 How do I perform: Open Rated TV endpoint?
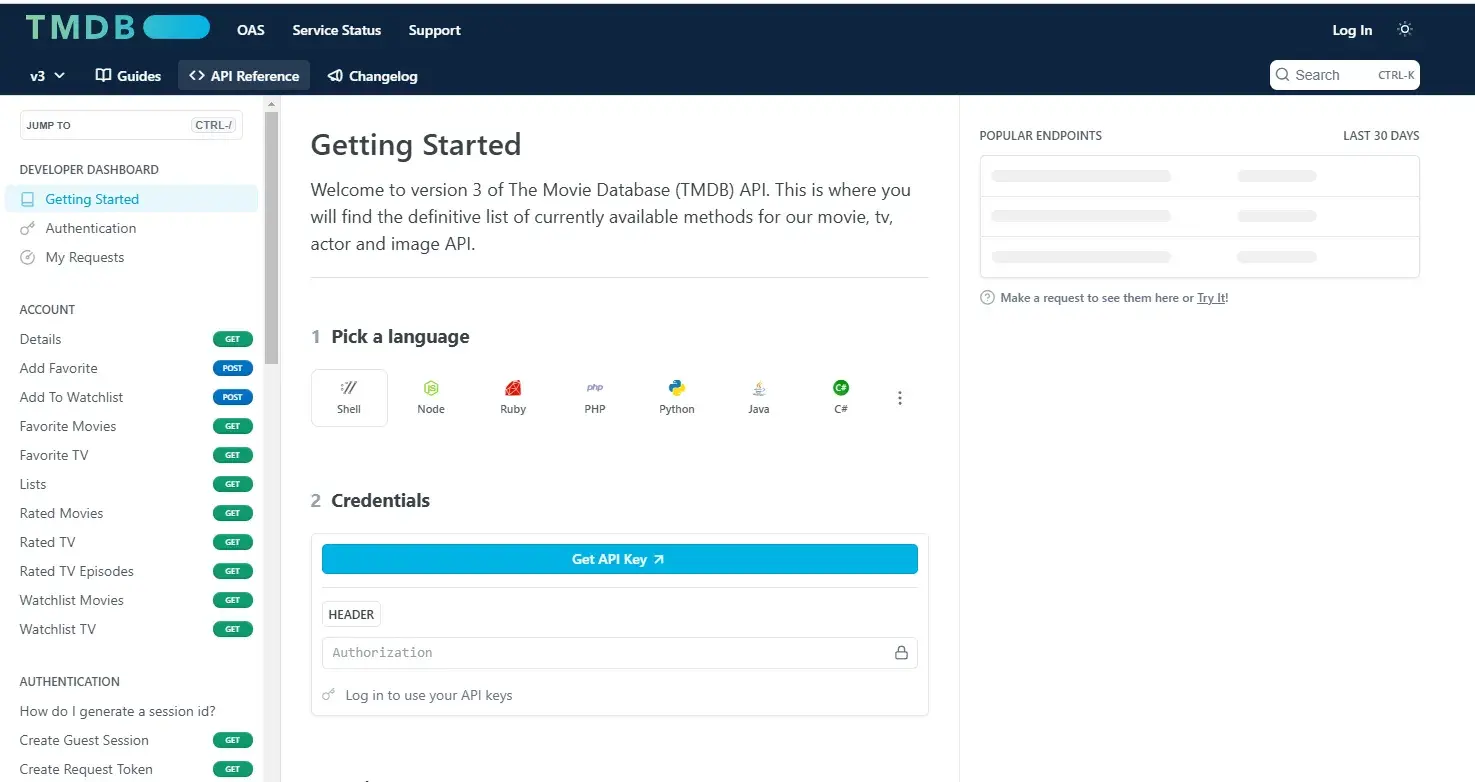(131, 542)
